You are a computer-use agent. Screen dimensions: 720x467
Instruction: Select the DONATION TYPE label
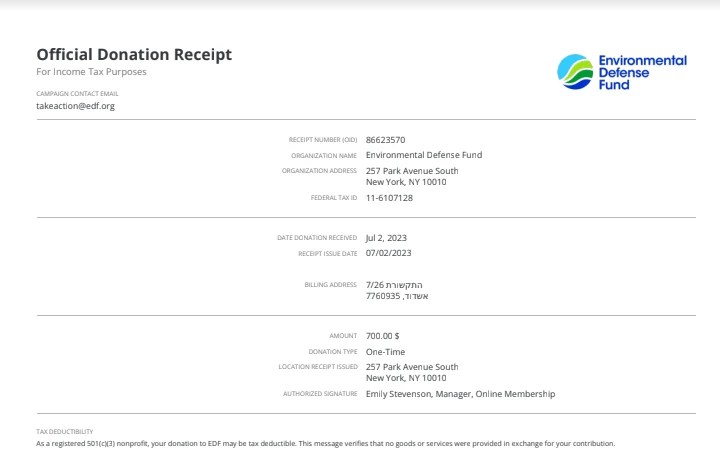coord(332,352)
